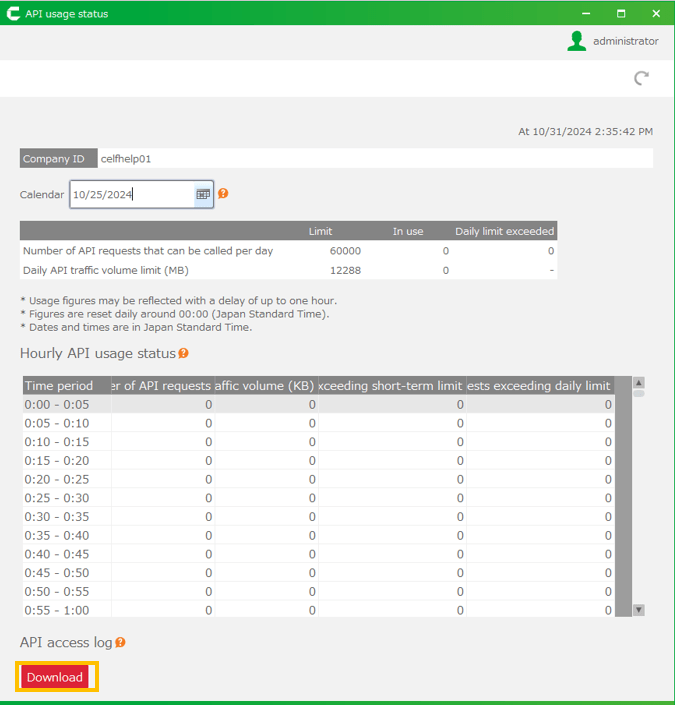Click the traffic volume (KB) column header

coord(266,386)
